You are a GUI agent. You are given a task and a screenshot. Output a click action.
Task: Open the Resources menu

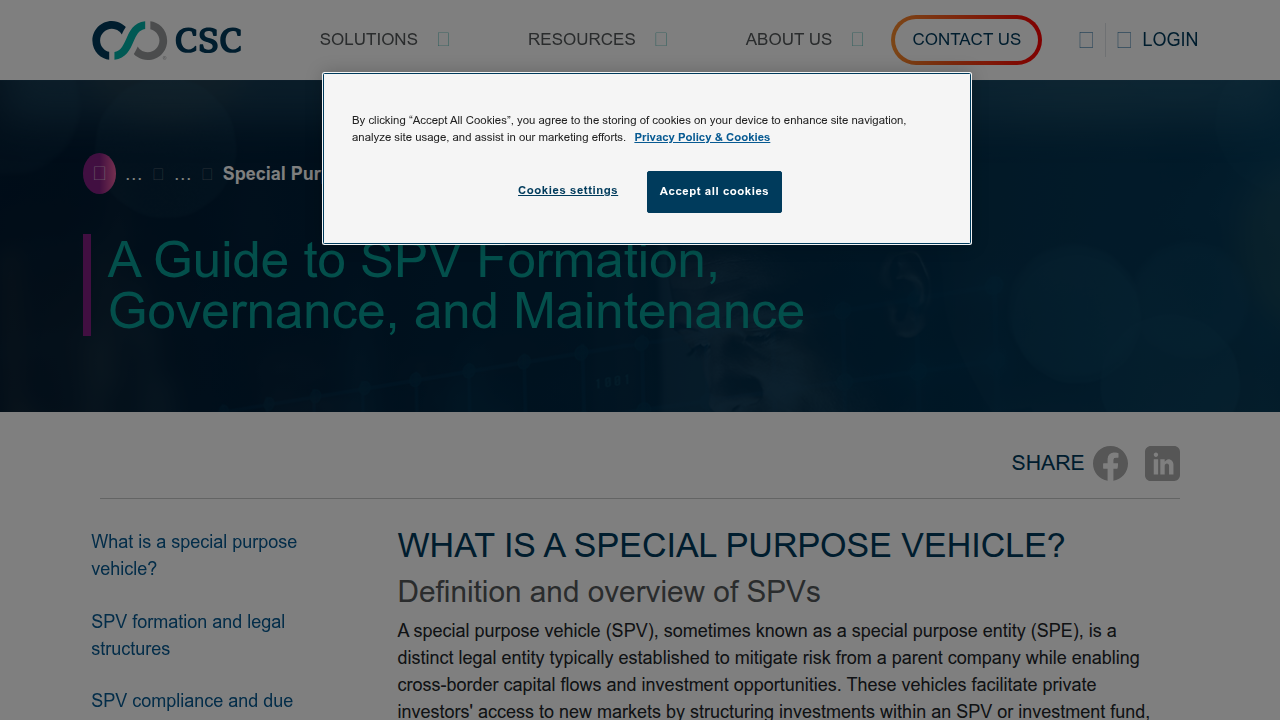tap(581, 40)
